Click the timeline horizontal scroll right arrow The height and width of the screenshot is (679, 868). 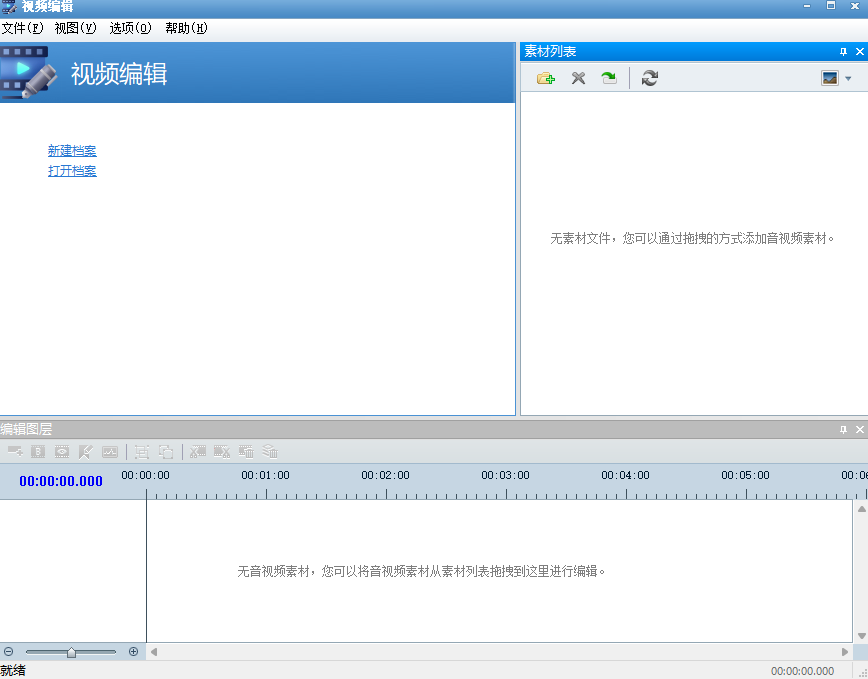point(845,652)
